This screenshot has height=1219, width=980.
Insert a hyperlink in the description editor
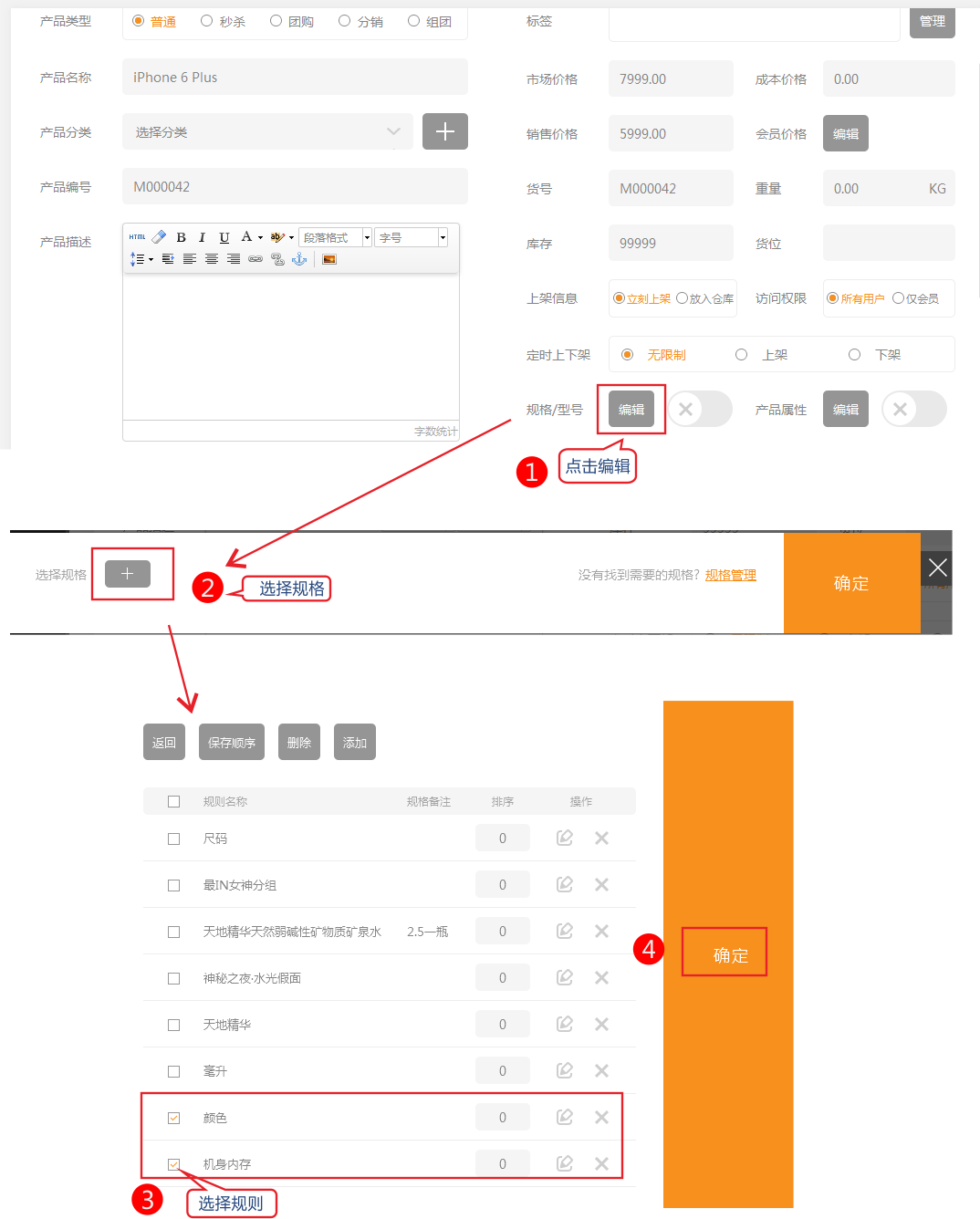pyautogui.click(x=255, y=259)
